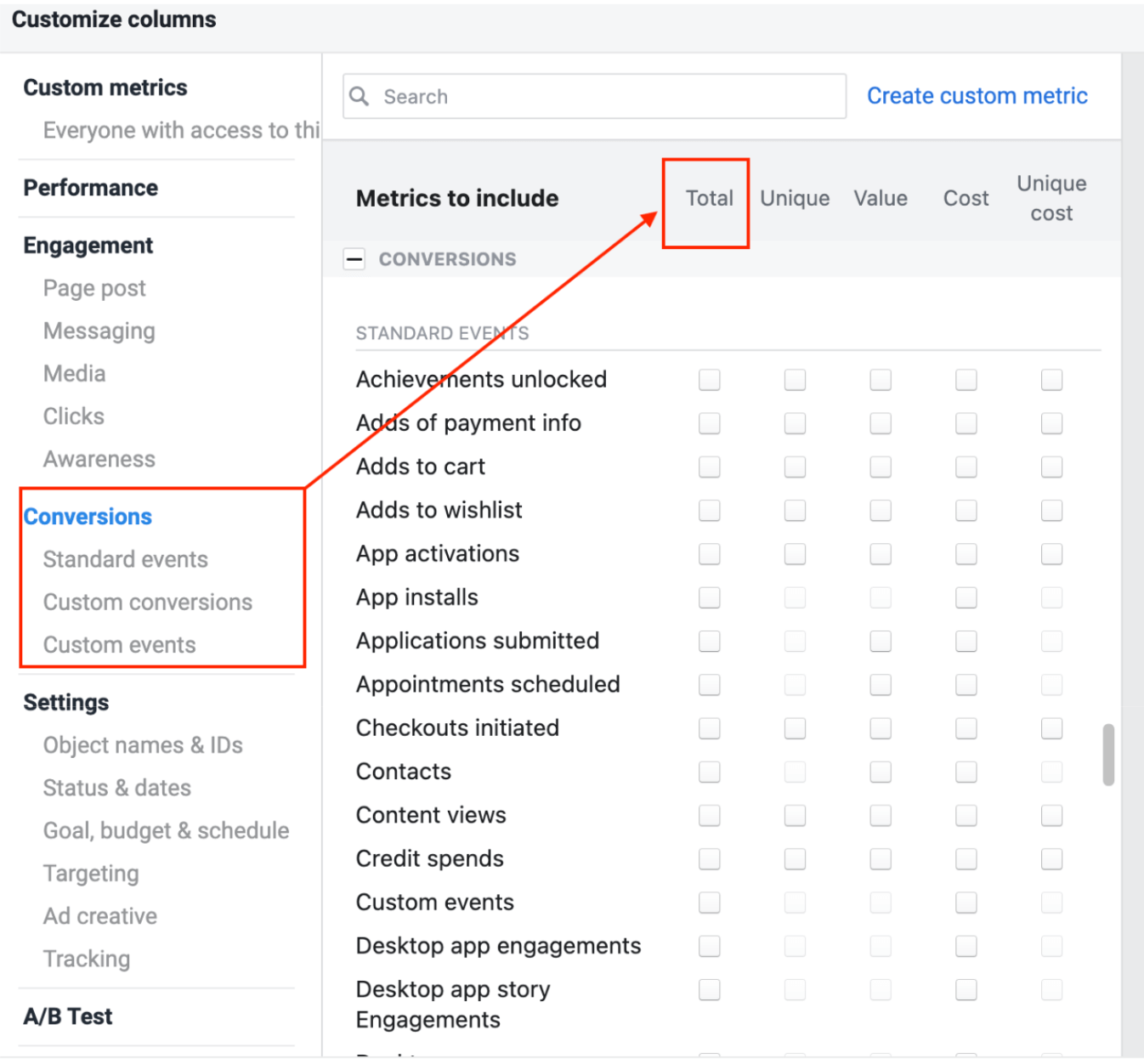
Task: Click the metrics list scrollbar thumb
Action: tap(1108, 755)
